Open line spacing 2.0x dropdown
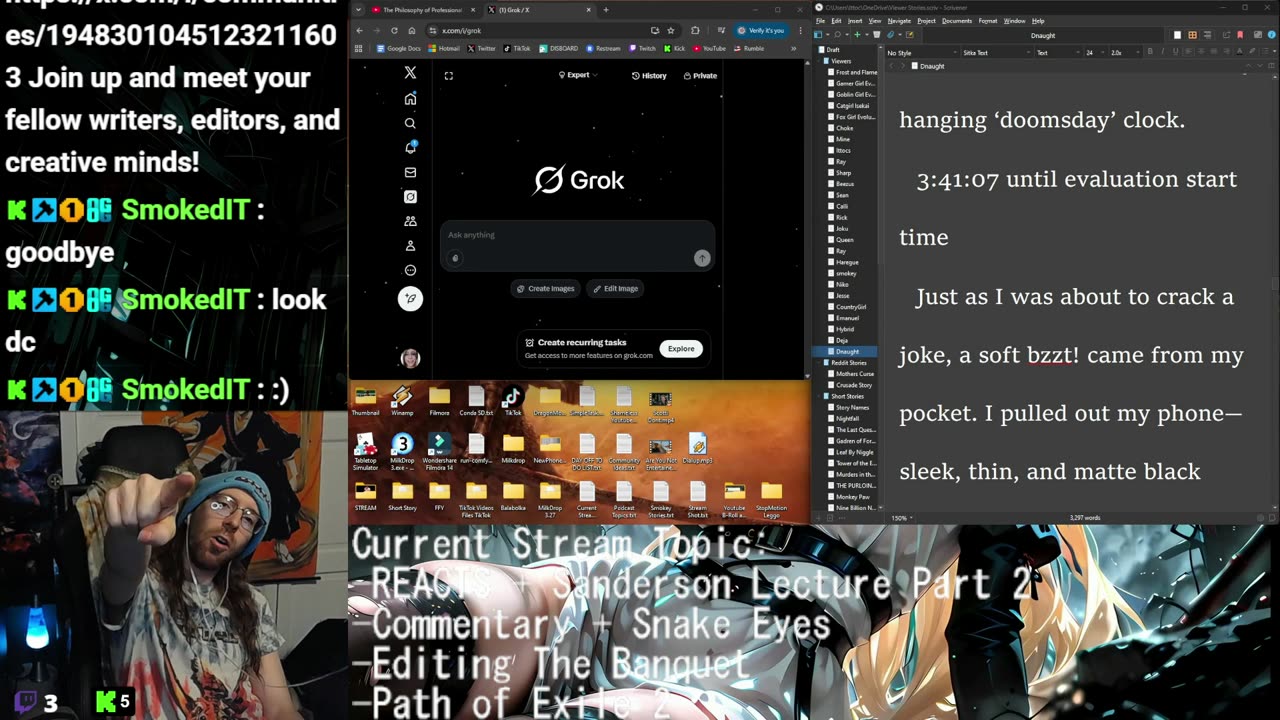 pyautogui.click(x=1124, y=53)
